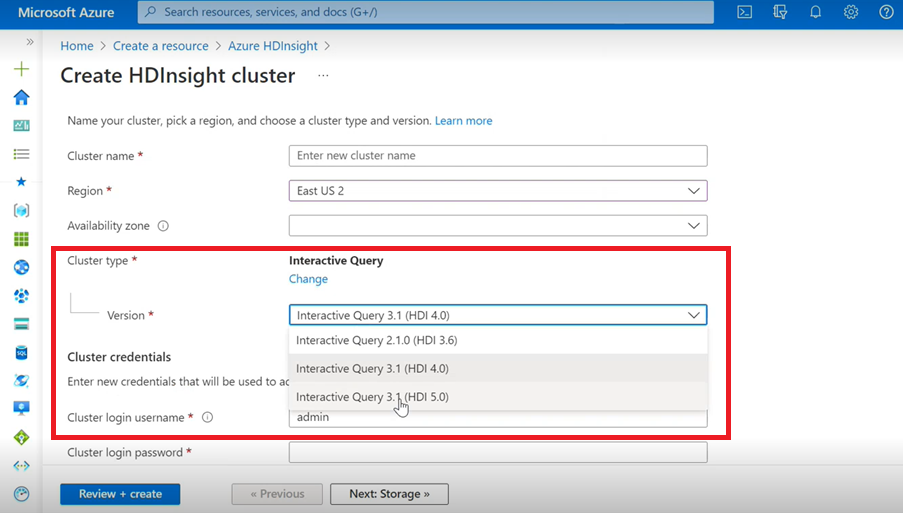Click the Microsoft Azure logo text
The height and width of the screenshot is (513, 903).
(x=66, y=12)
